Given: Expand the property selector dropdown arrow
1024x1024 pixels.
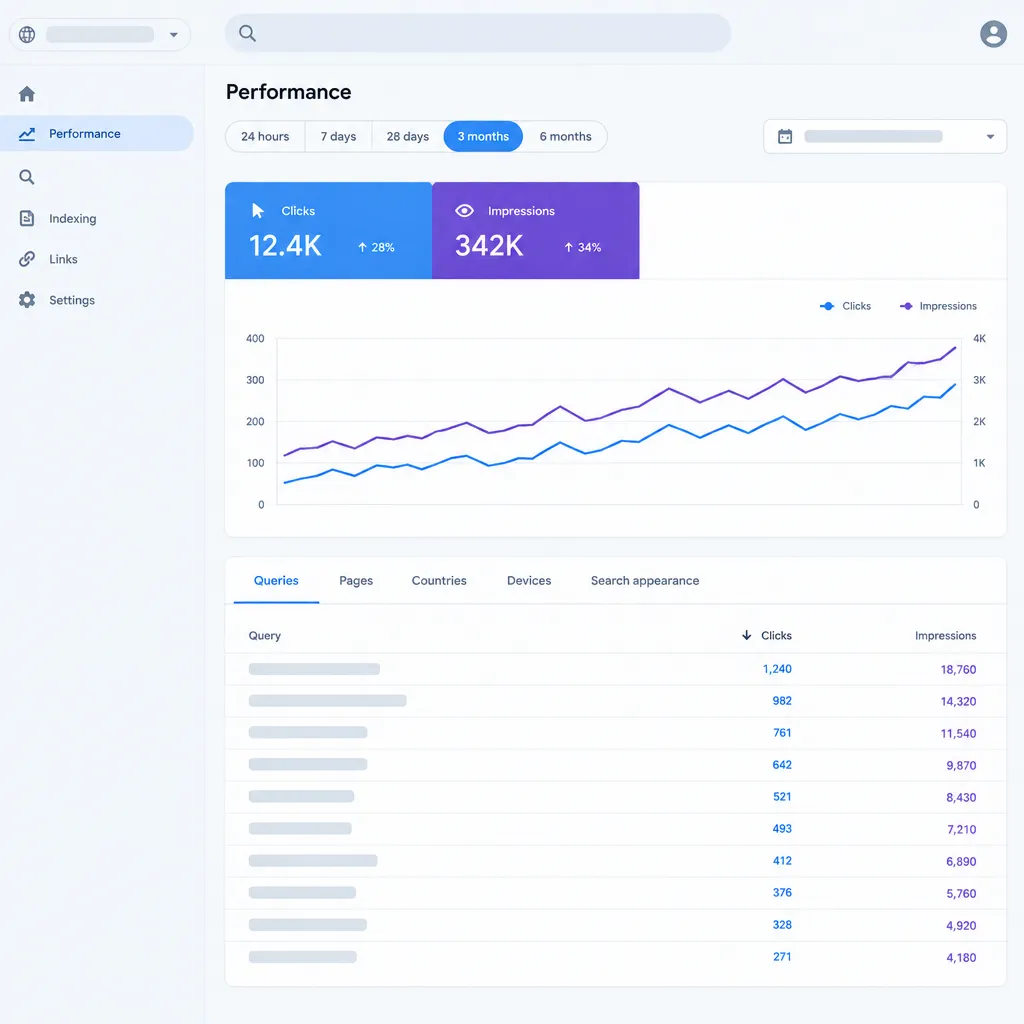Looking at the screenshot, I should (x=174, y=35).
